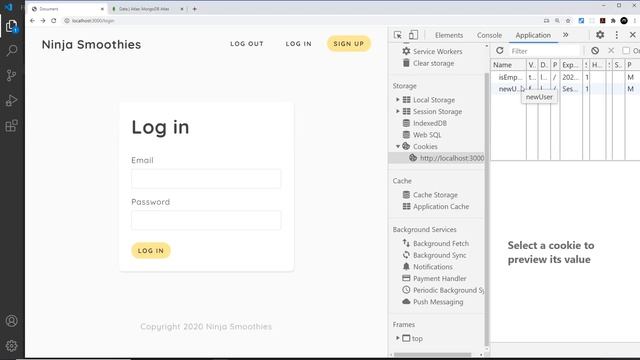Click the sidebar horizontal scrollbar
The image size is (640, 360).
tap(433, 355)
